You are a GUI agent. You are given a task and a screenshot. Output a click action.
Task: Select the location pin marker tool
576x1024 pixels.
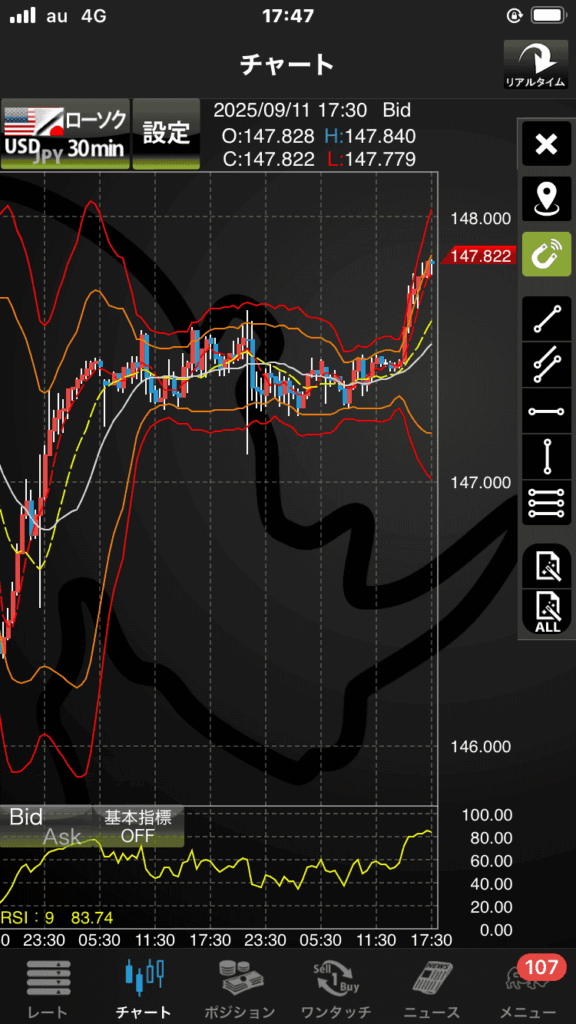click(x=546, y=199)
